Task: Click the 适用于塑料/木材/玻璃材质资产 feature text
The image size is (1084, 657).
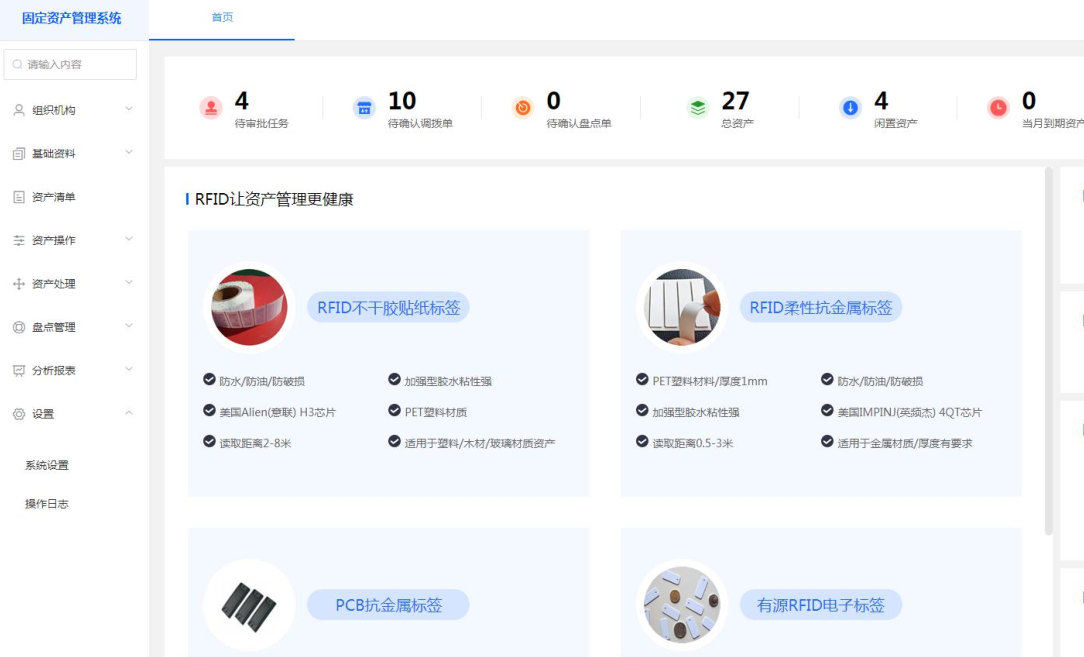Action: click(x=479, y=443)
